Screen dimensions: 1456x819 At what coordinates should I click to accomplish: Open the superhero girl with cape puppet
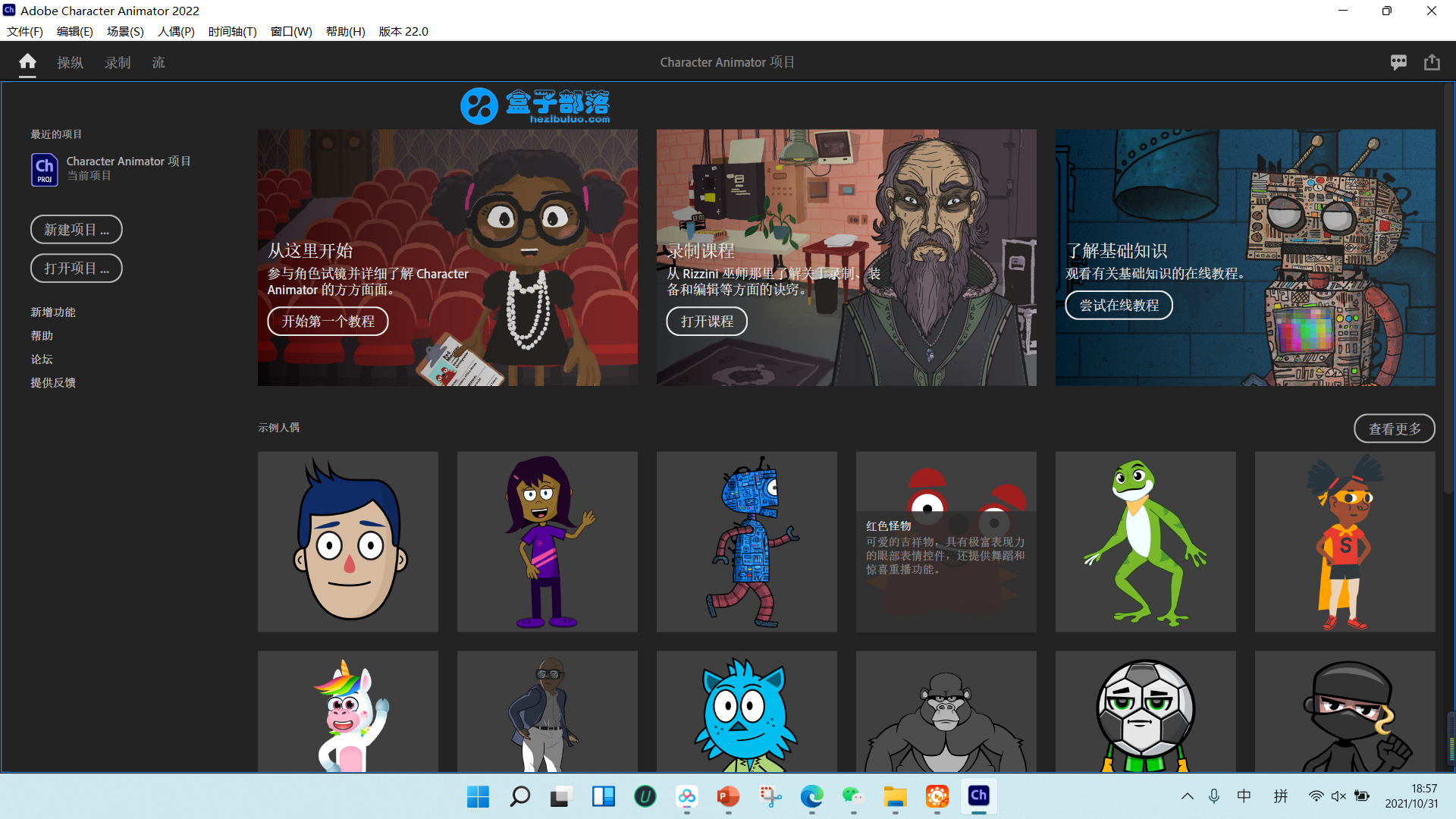click(1345, 541)
